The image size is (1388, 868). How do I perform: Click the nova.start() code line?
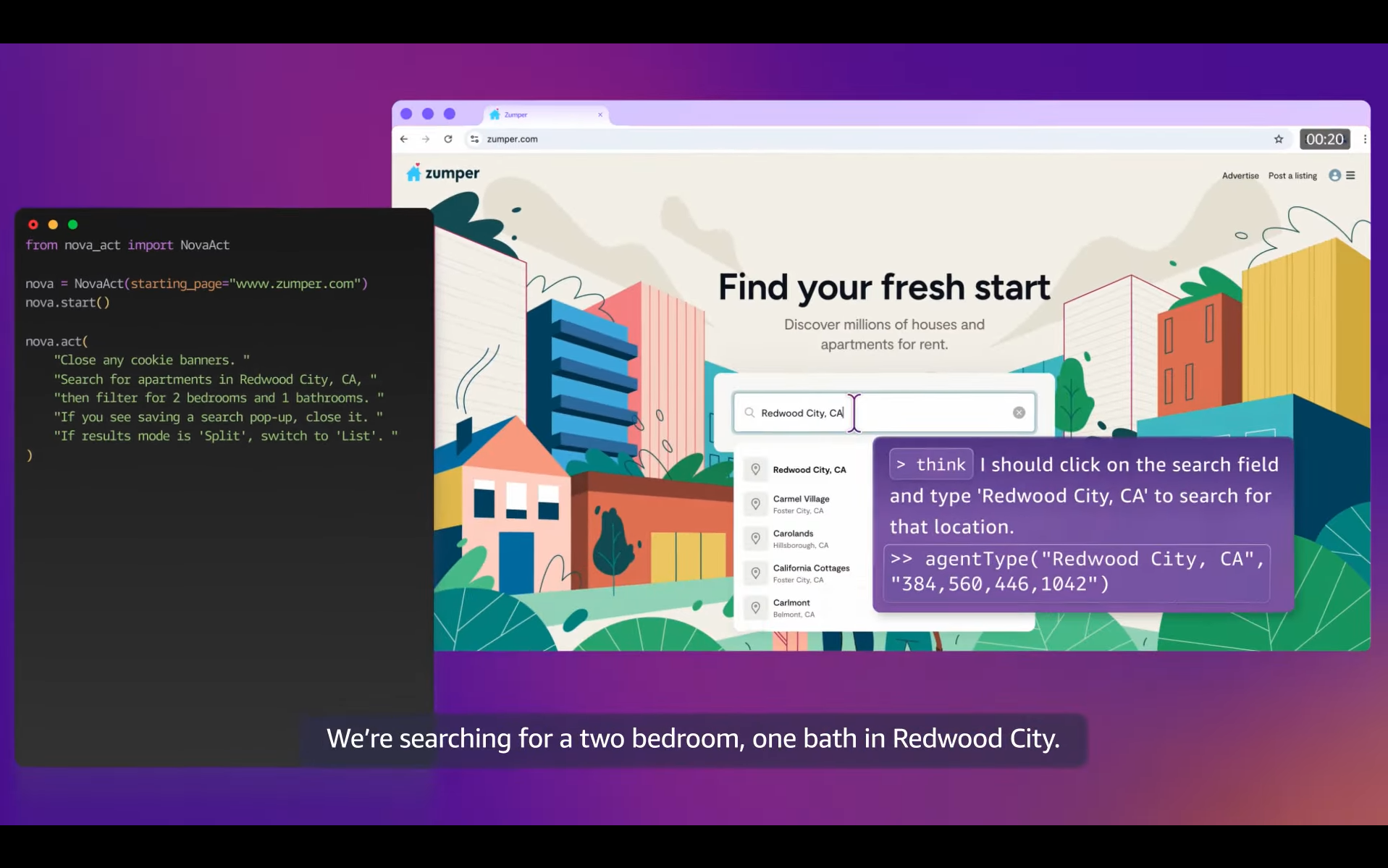(x=67, y=303)
